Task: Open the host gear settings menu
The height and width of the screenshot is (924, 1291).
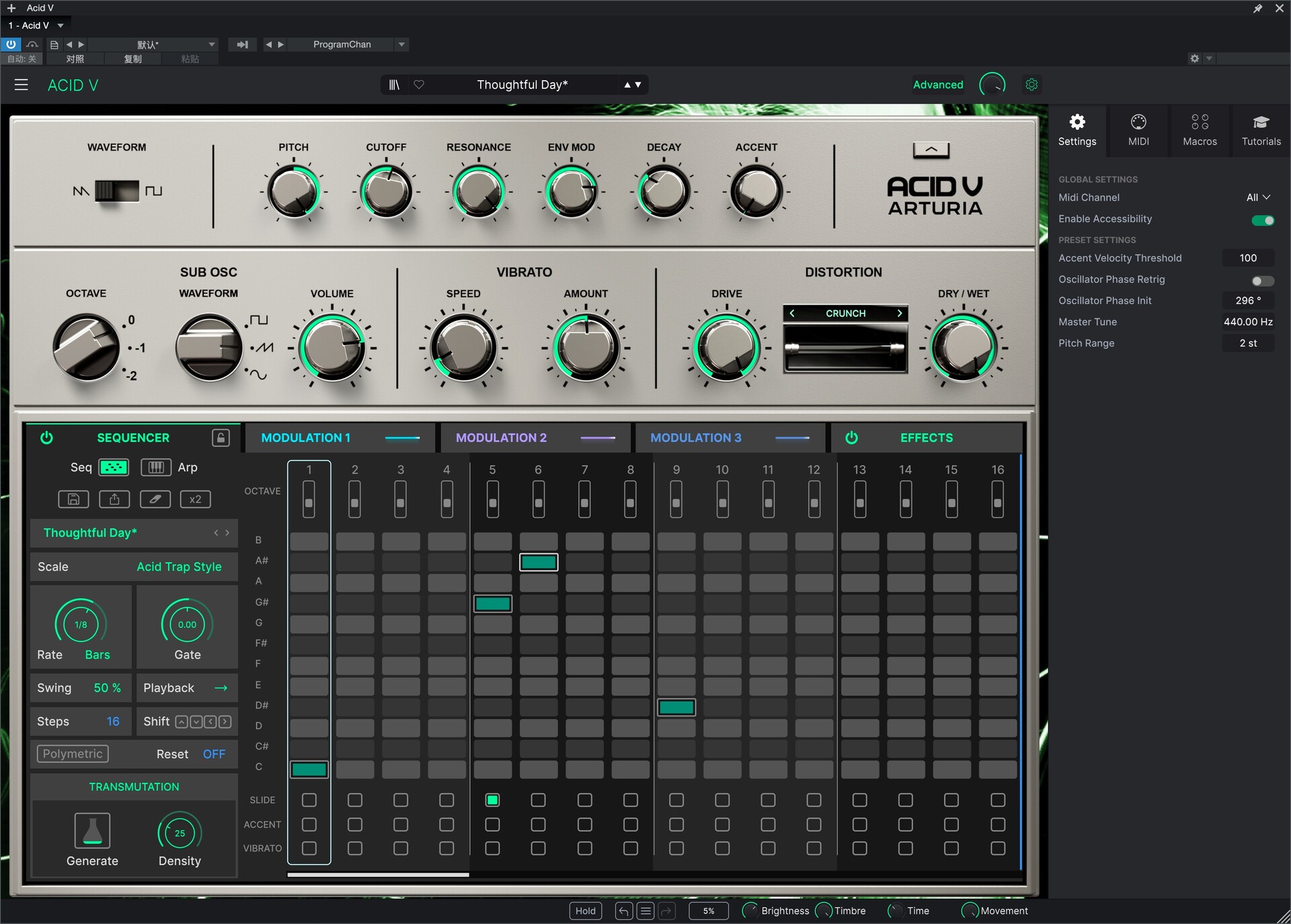Action: tap(1194, 59)
